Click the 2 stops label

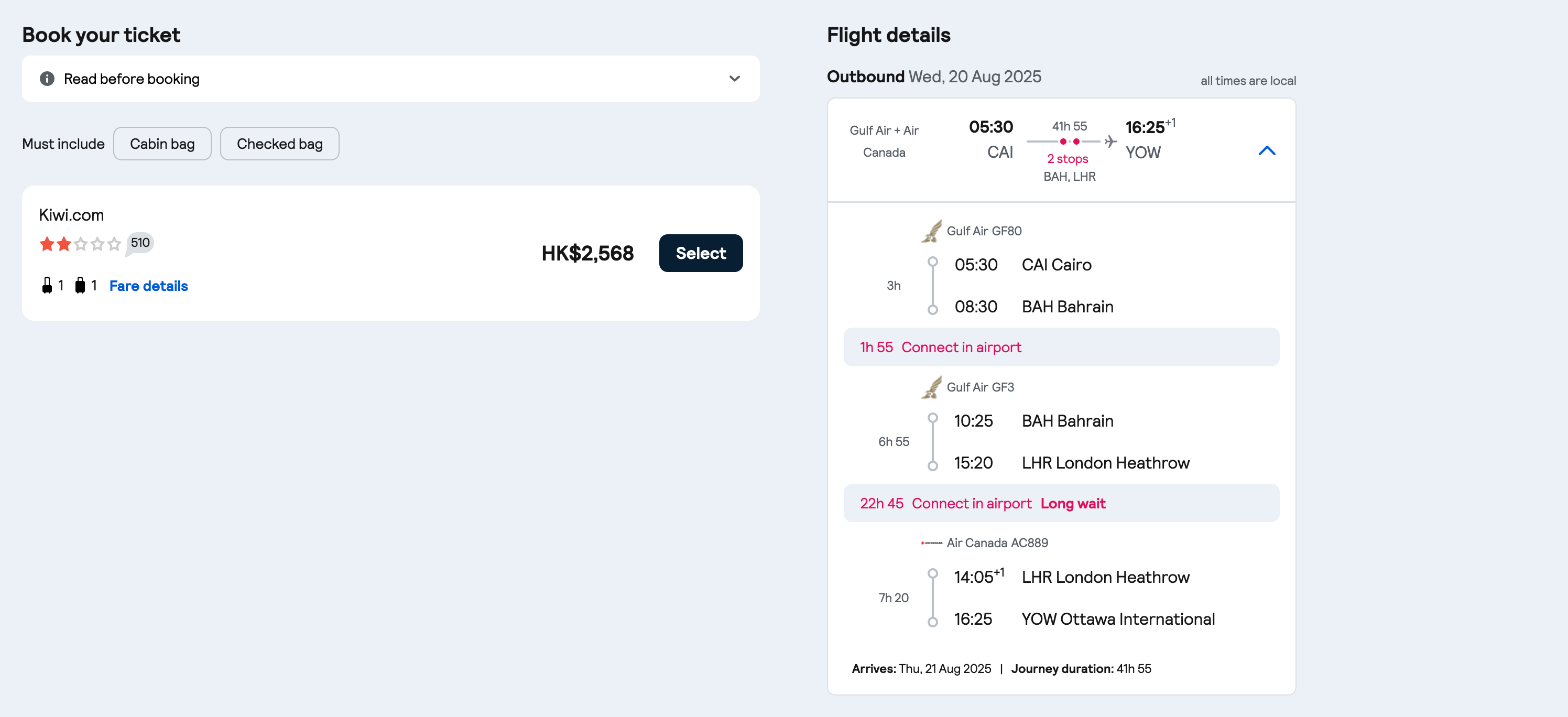point(1067,158)
